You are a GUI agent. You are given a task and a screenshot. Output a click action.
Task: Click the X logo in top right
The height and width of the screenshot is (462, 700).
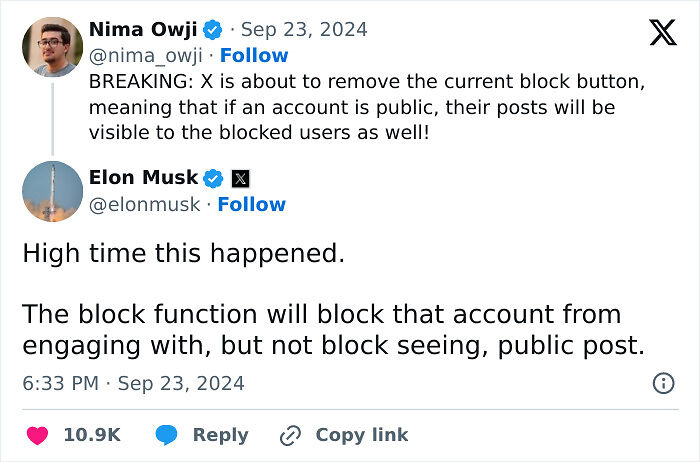click(662, 32)
